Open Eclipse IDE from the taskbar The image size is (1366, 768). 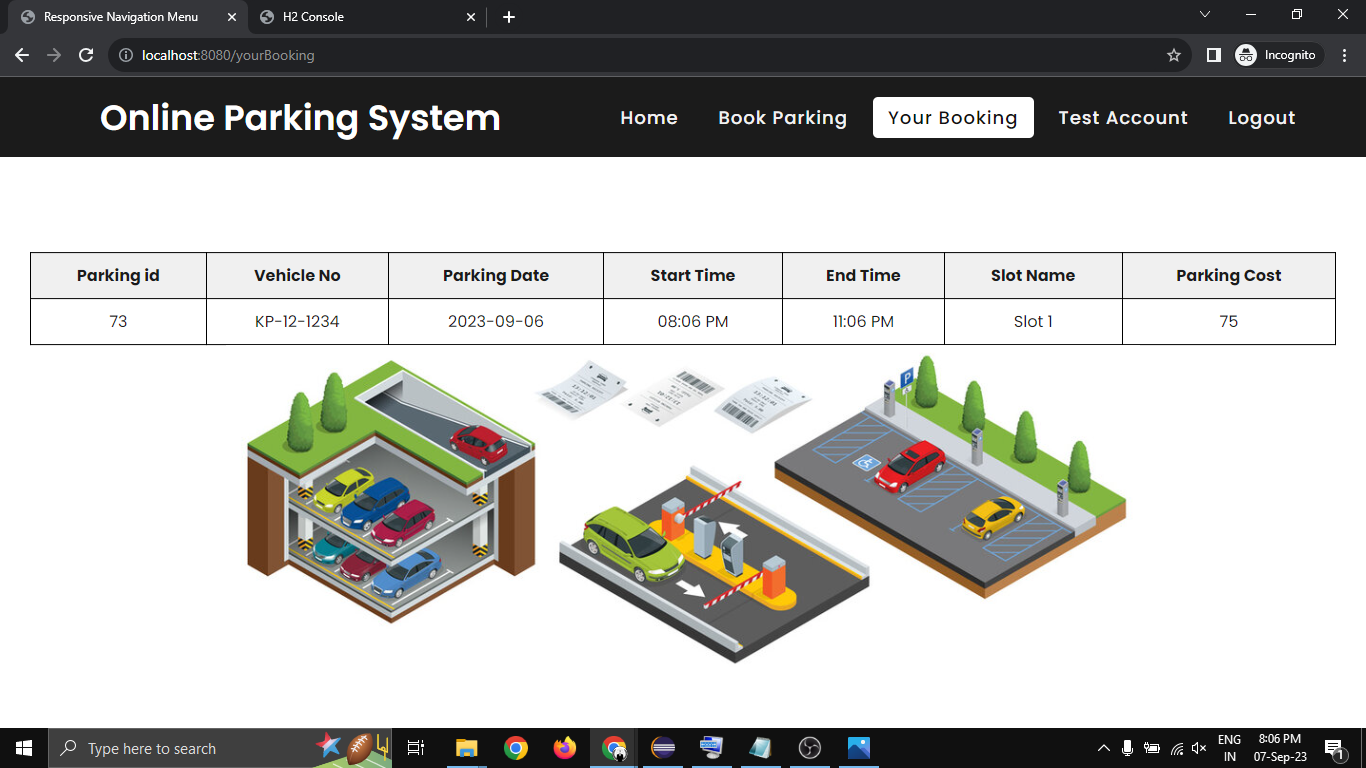[x=662, y=748]
